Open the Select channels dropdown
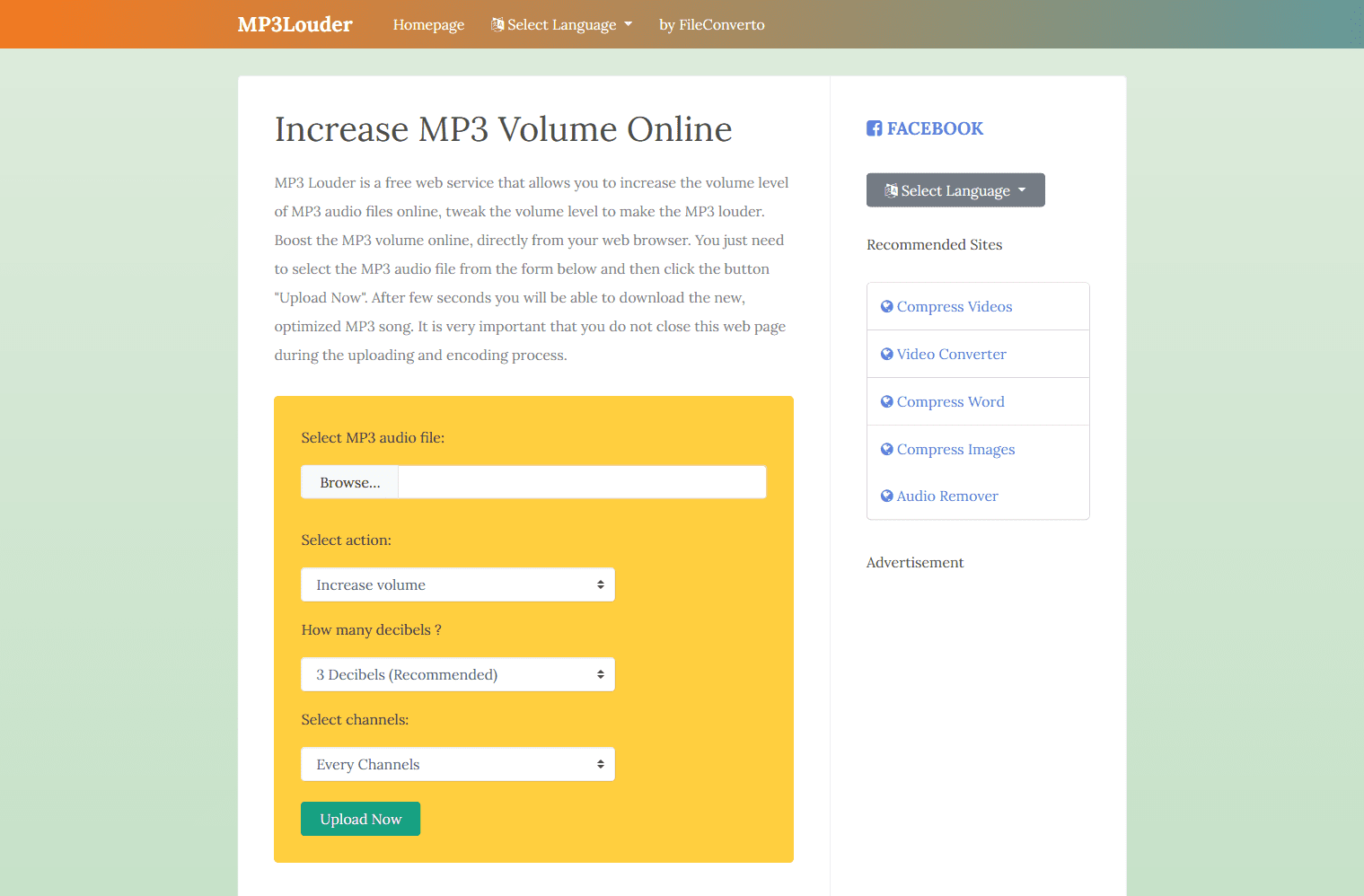Viewport: 1364px width, 896px height. 457,764
